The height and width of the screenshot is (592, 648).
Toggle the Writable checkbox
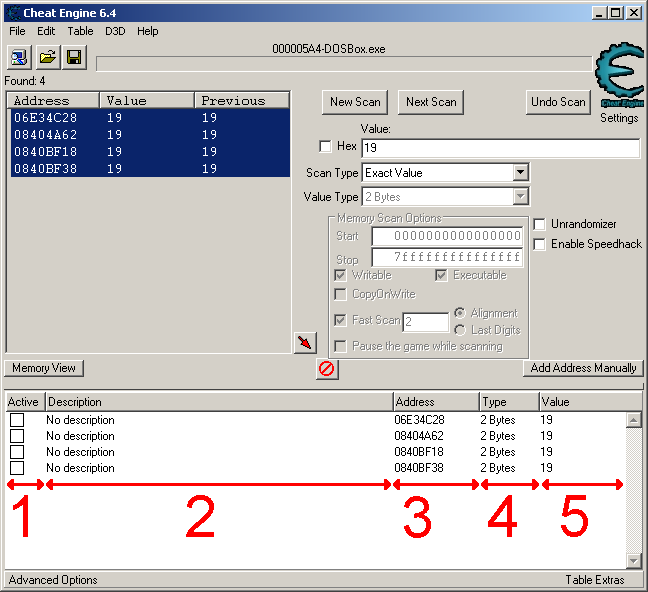click(x=340, y=275)
